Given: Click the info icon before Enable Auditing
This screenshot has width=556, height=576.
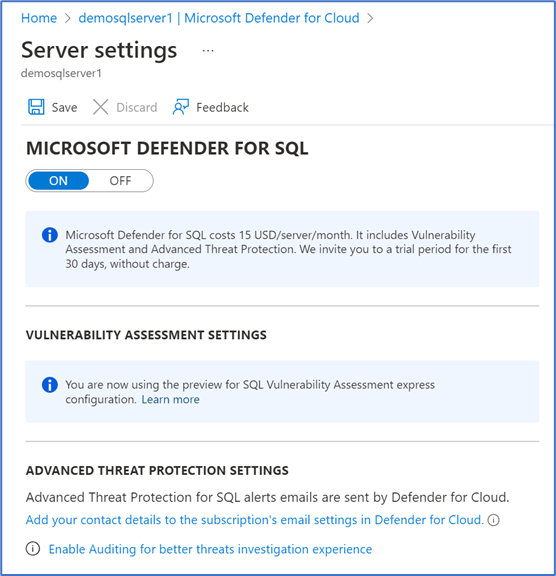Looking at the screenshot, I should tap(33, 549).
